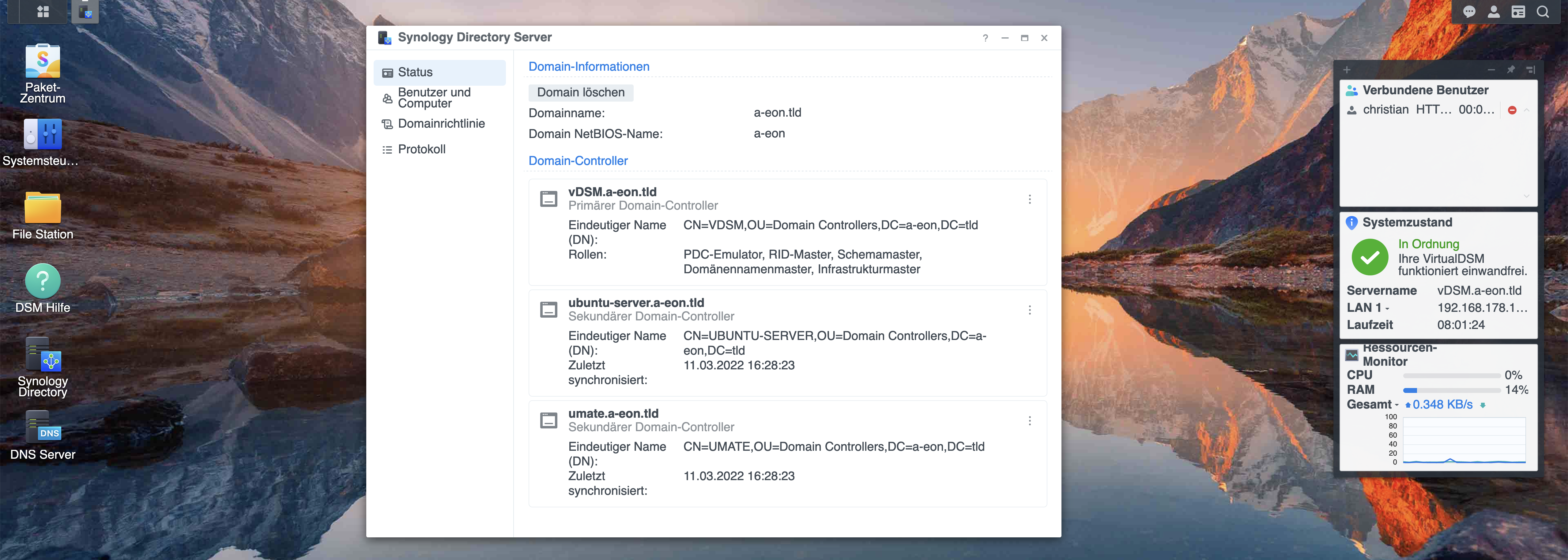Click umate.a-eon.tld controller icon
This screenshot has width=1568, height=560.
548,420
